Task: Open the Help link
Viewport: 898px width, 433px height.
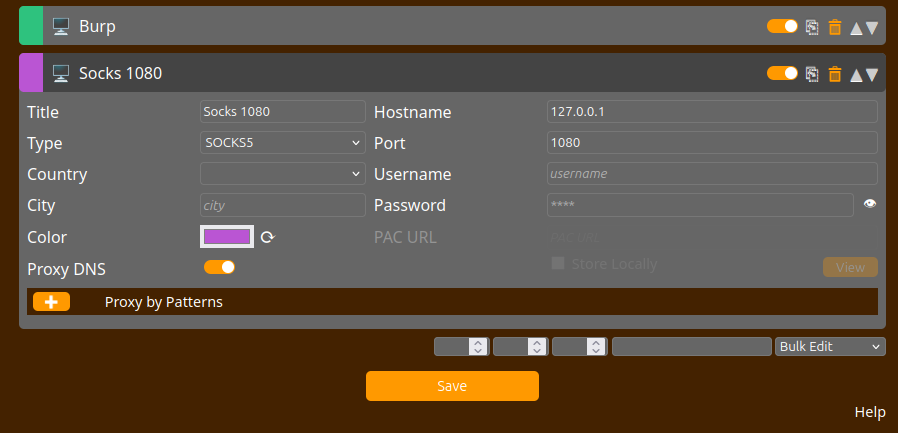Action: click(870, 412)
